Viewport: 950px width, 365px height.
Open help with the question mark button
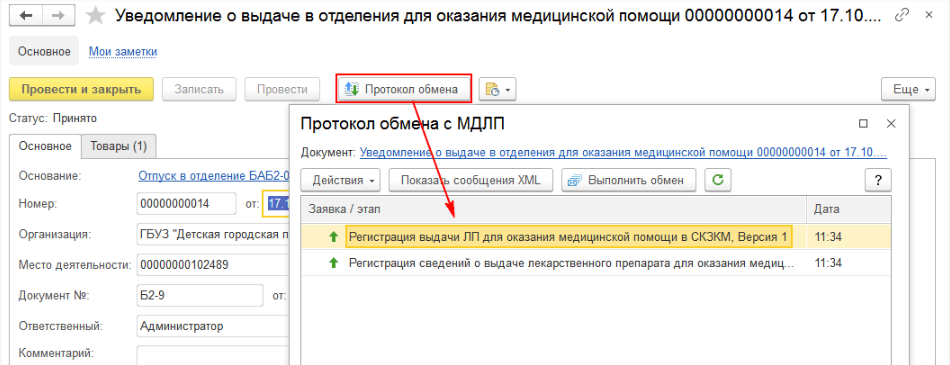click(878, 180)
